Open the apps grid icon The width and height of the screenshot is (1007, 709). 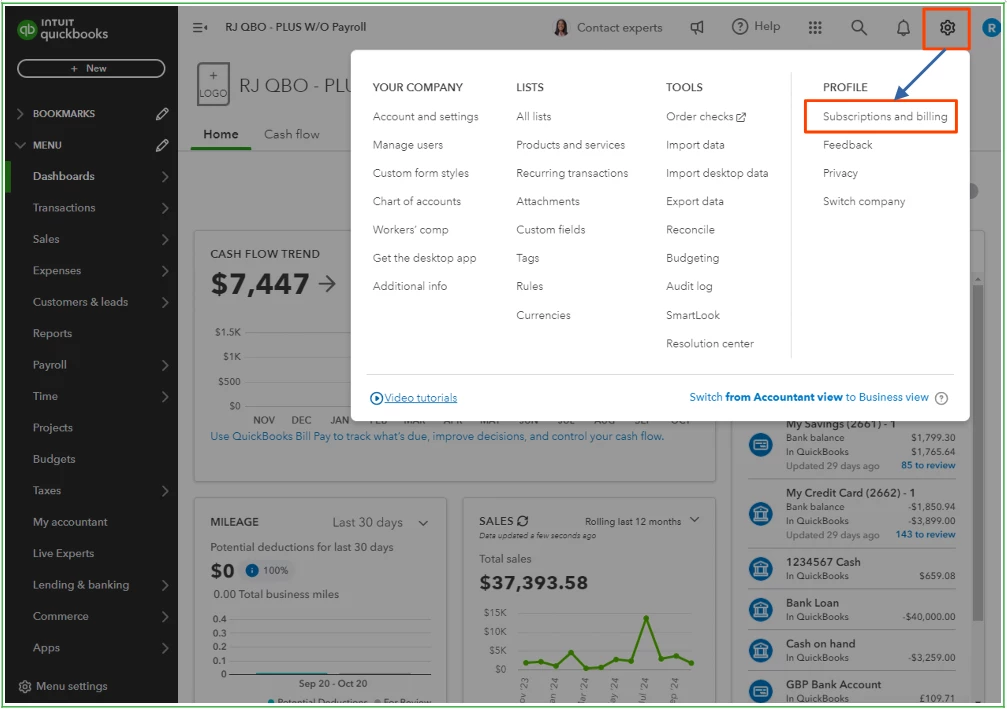click(x=815, y=28)
